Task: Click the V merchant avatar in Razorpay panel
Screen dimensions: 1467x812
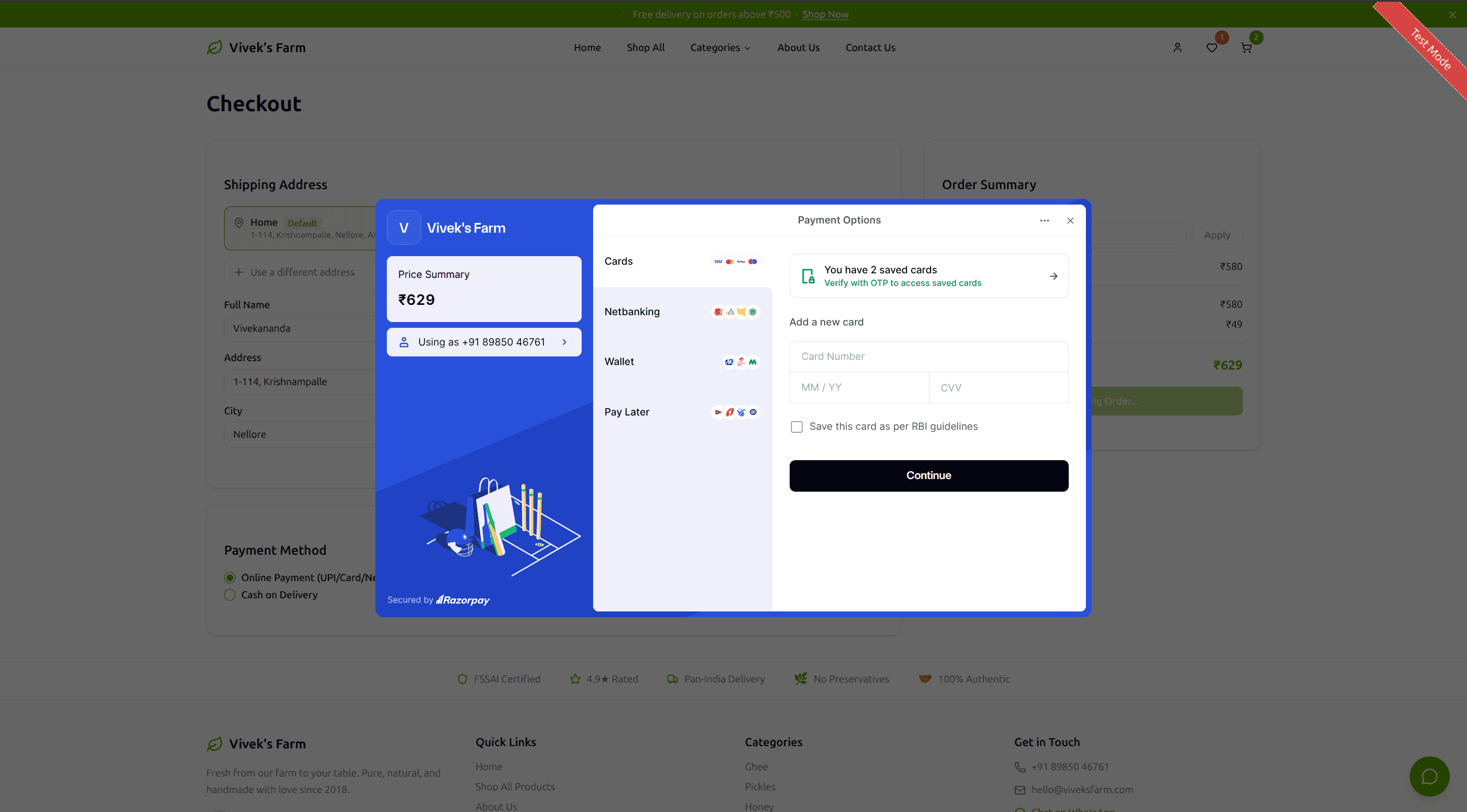Action: 404,227
